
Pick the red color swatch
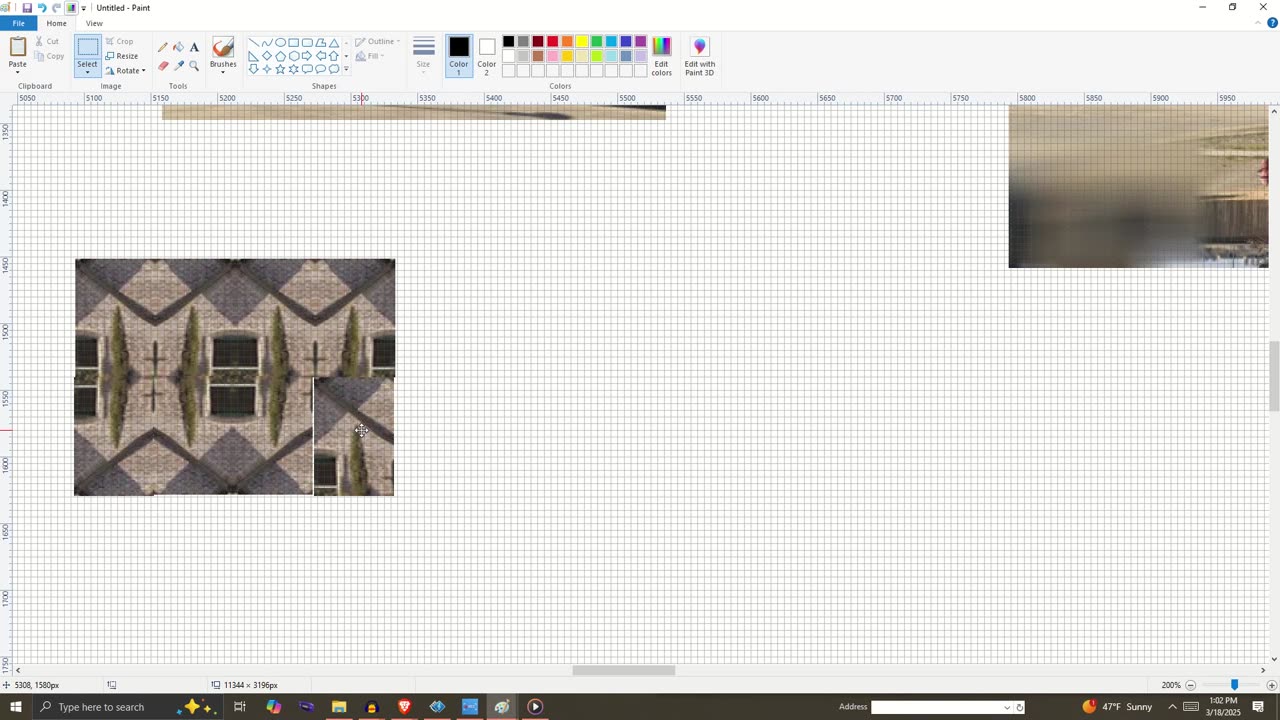(x=552, y=41)
